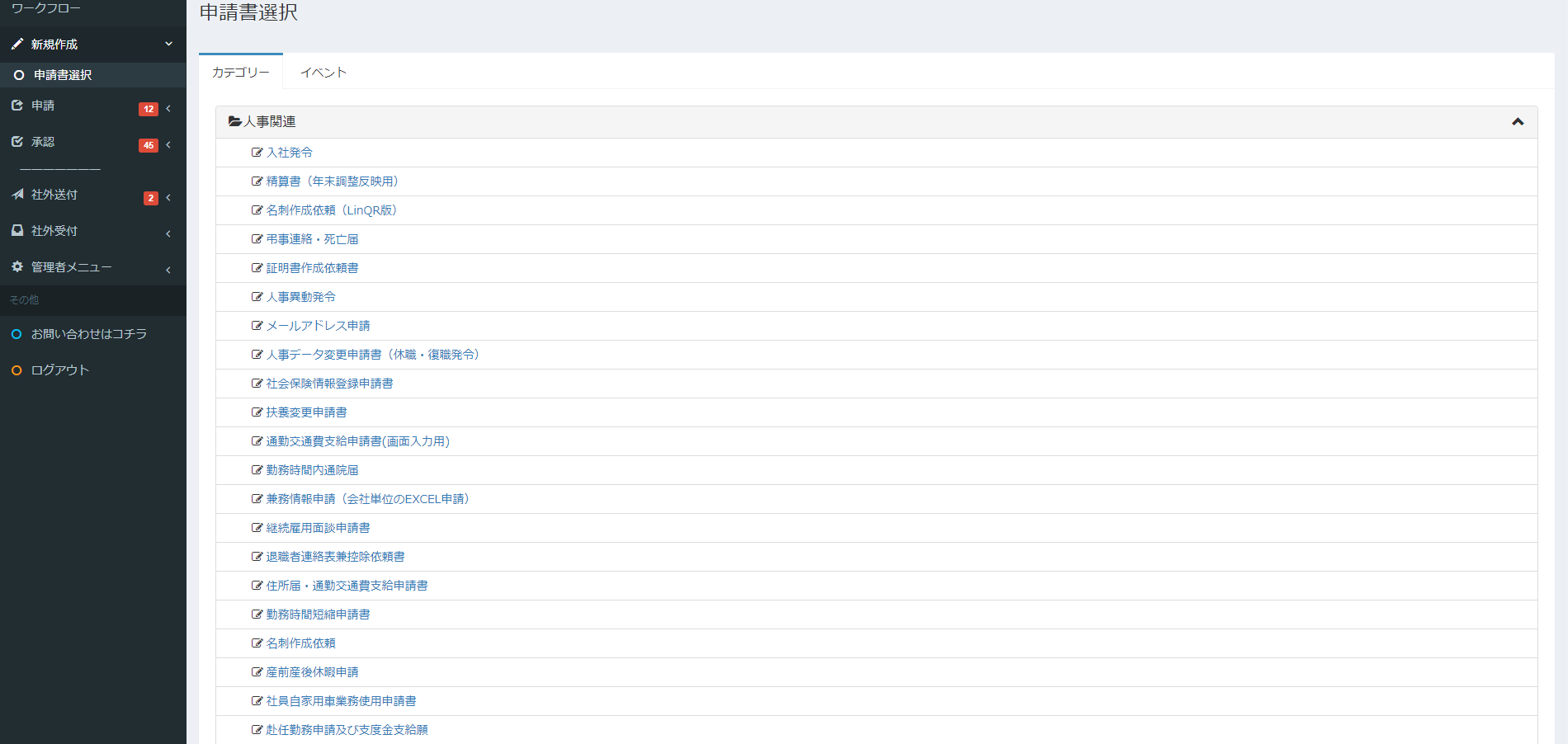Open 赴任勤務申請及び支度金支給願 form

point(347,730)
